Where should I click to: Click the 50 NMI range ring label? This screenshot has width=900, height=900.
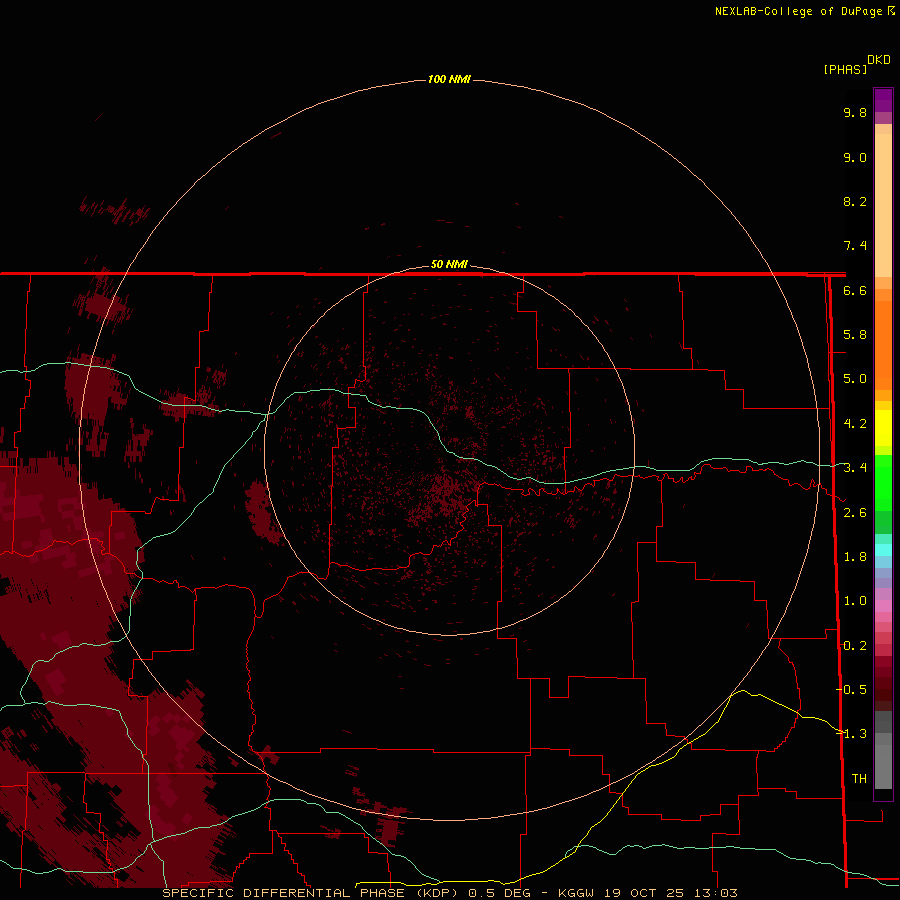click(x=449, y=264)
